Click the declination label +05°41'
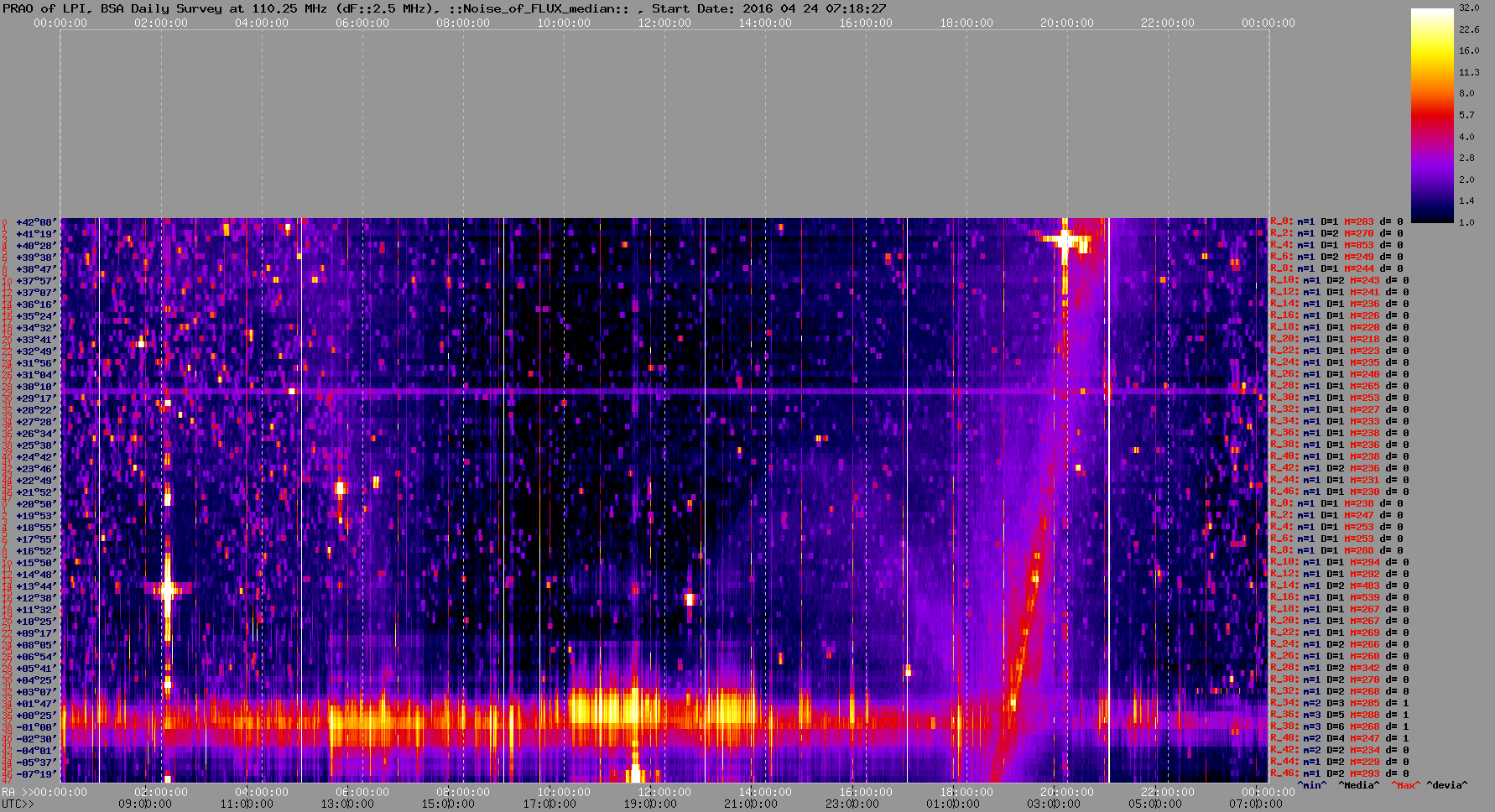1495x812 pixels. click(36, 669)
